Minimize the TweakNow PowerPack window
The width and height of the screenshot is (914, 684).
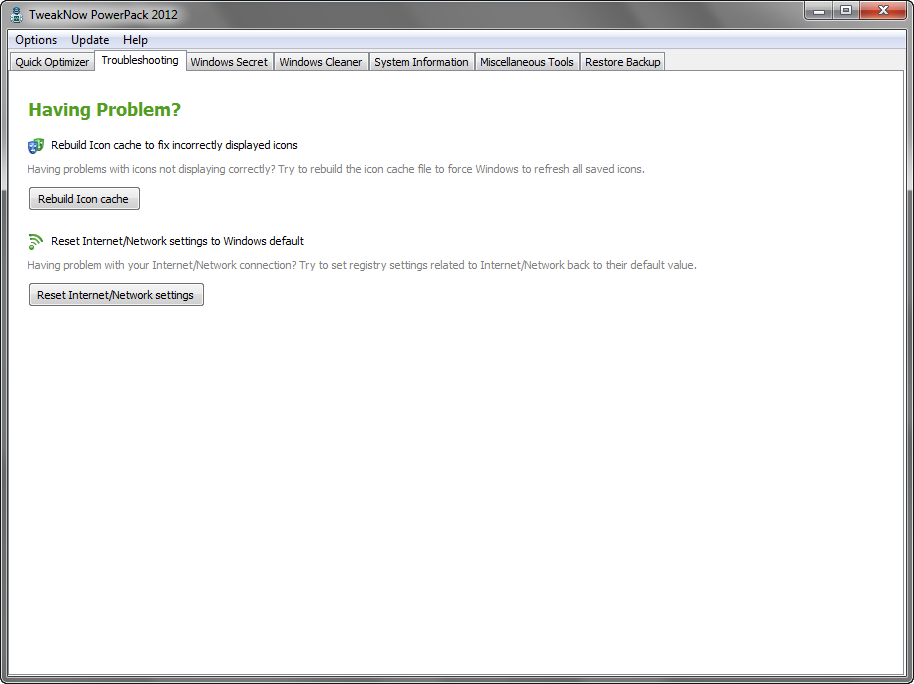click(818, 10)
